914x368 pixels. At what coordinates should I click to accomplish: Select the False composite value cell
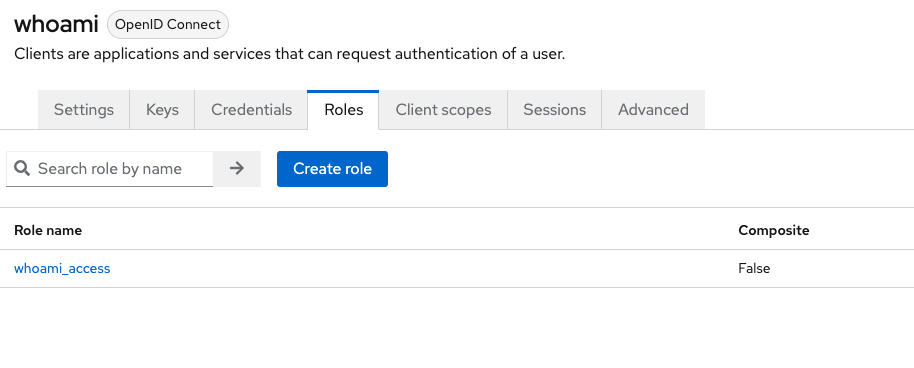(x=754, y=268)
